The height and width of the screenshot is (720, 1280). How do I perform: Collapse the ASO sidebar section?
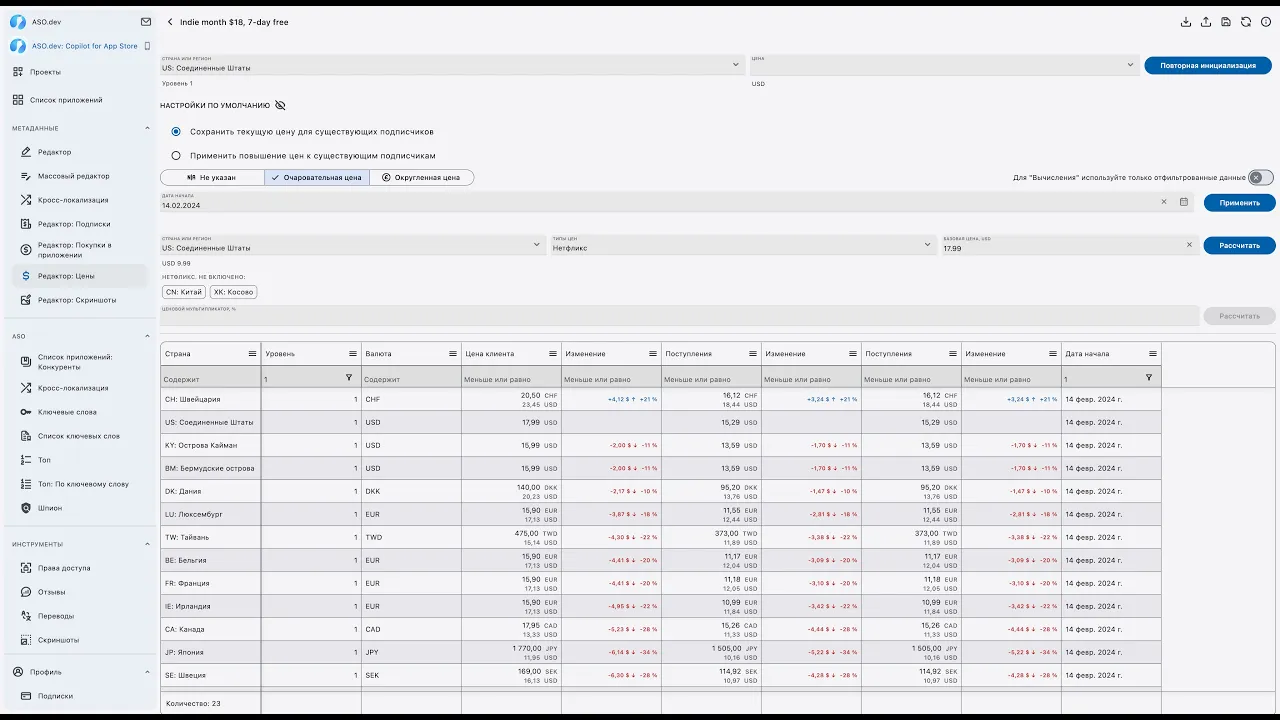pyautogui.click(x=147, y=336)
